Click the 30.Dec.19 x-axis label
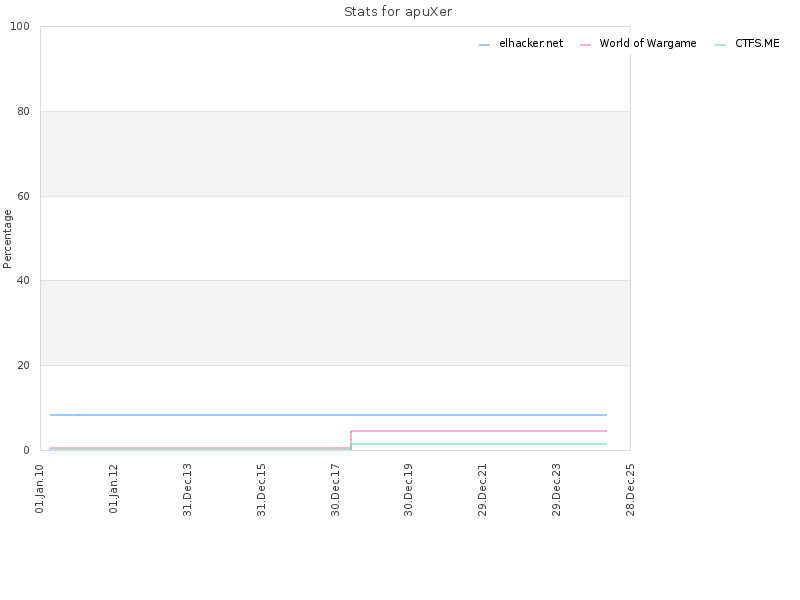 point(408,489)
